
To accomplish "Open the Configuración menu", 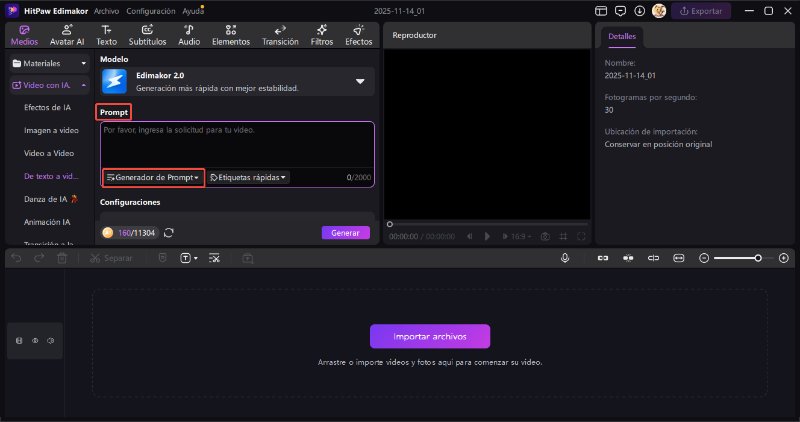I will 151,10.
